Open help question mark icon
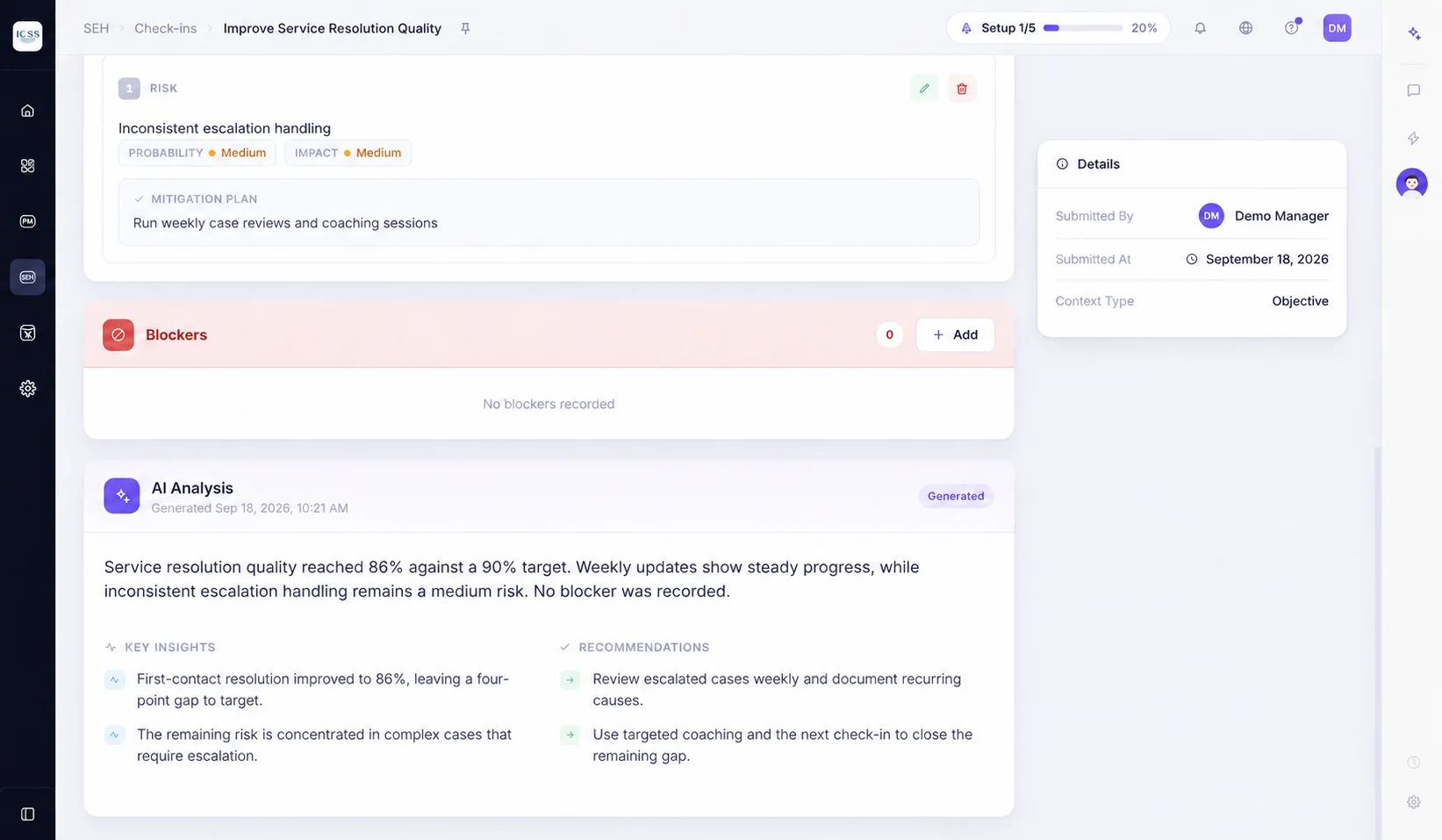1442x840 pixels. 1291,28
